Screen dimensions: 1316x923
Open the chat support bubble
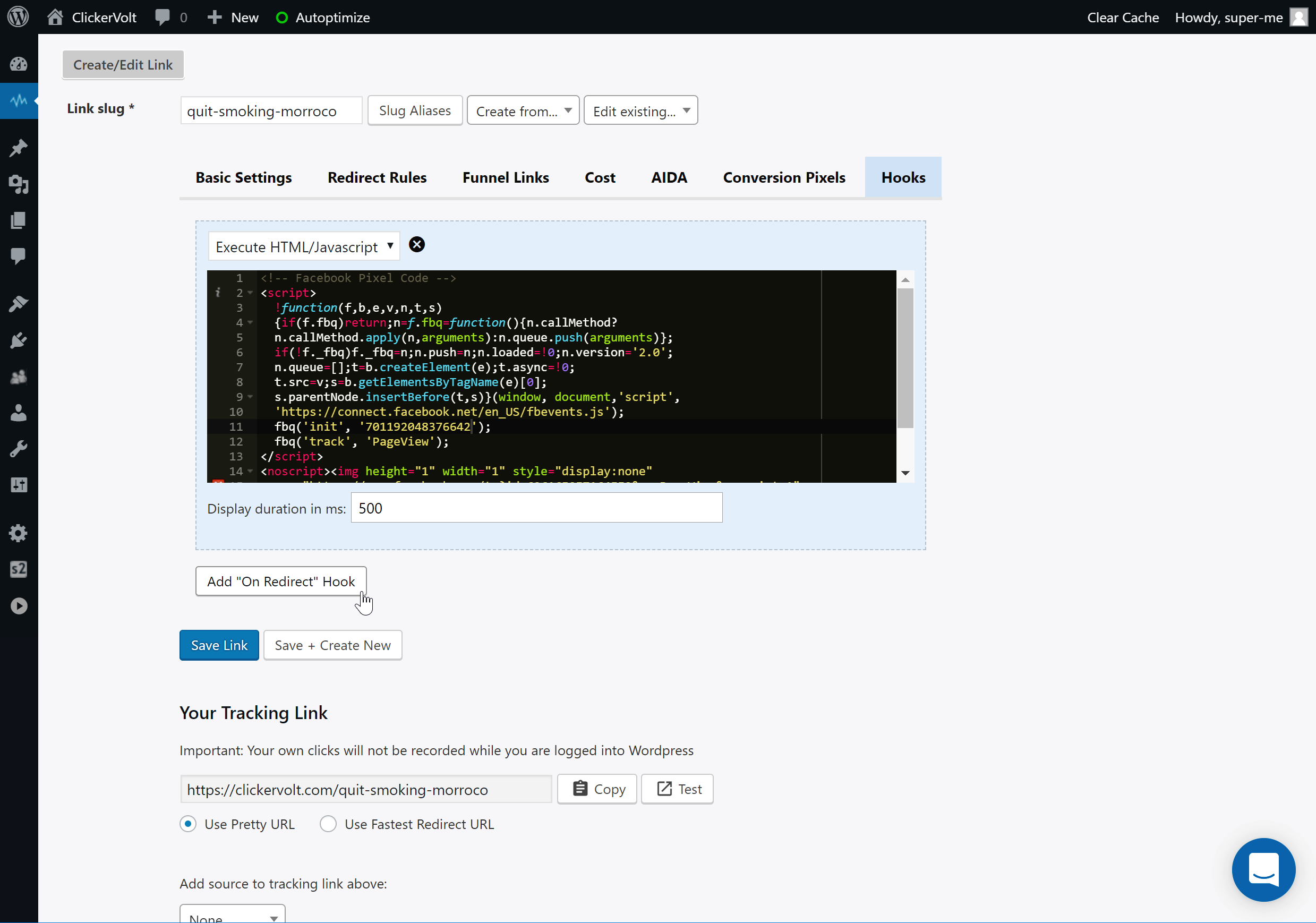[x=1263, y=870]
